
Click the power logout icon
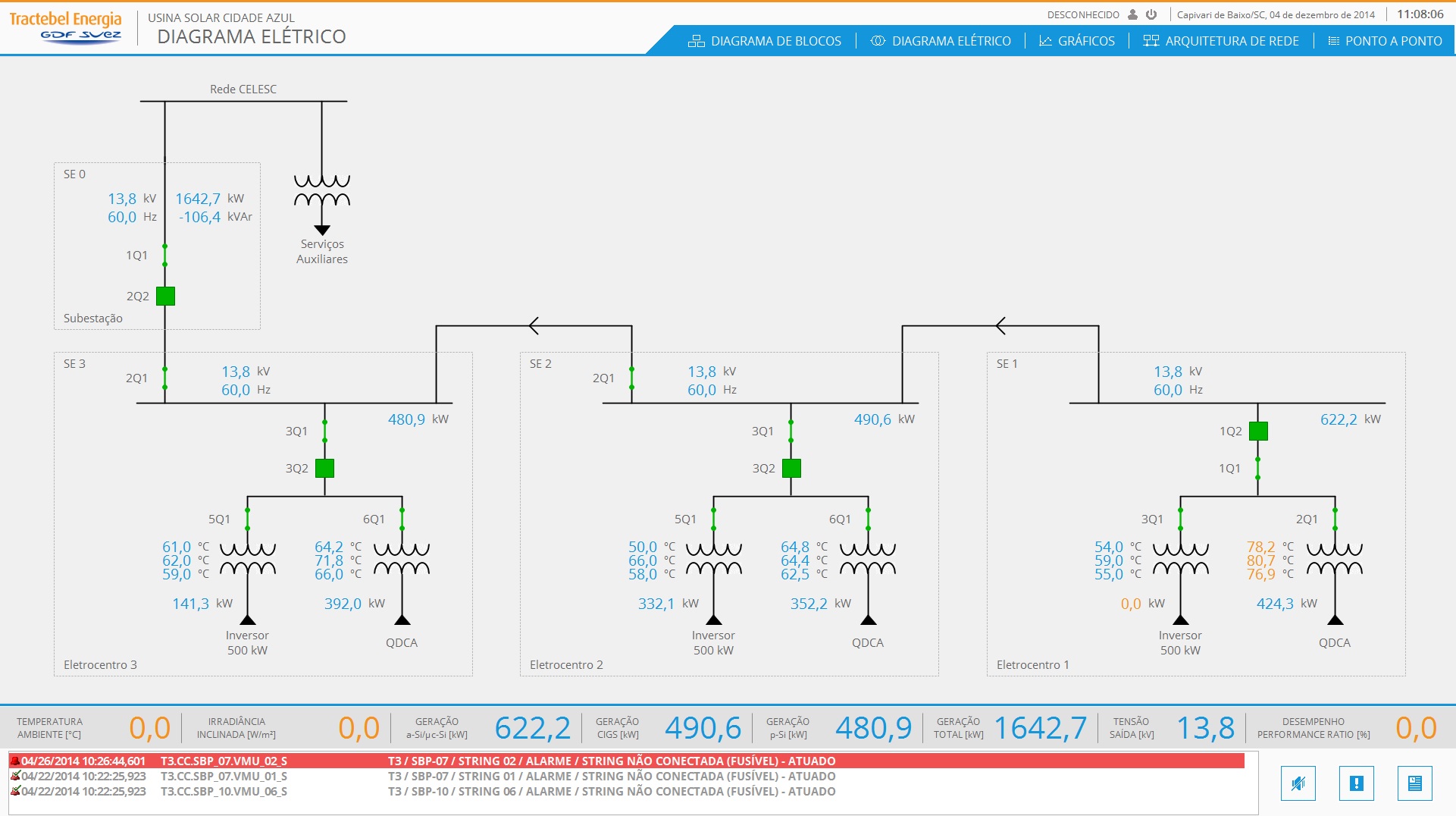click(1151, 14)
